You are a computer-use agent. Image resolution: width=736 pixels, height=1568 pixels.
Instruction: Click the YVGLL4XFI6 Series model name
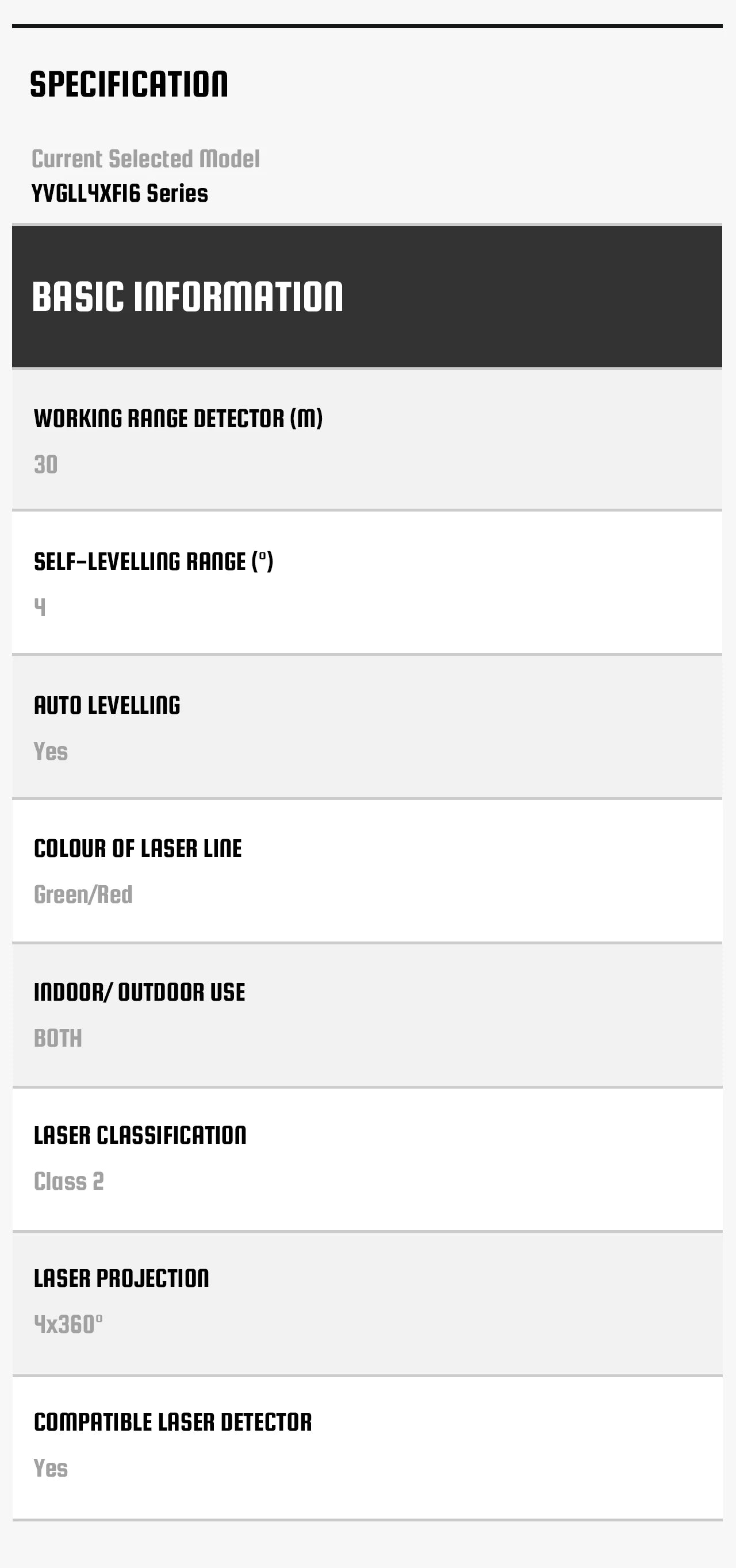pos(120,194)
